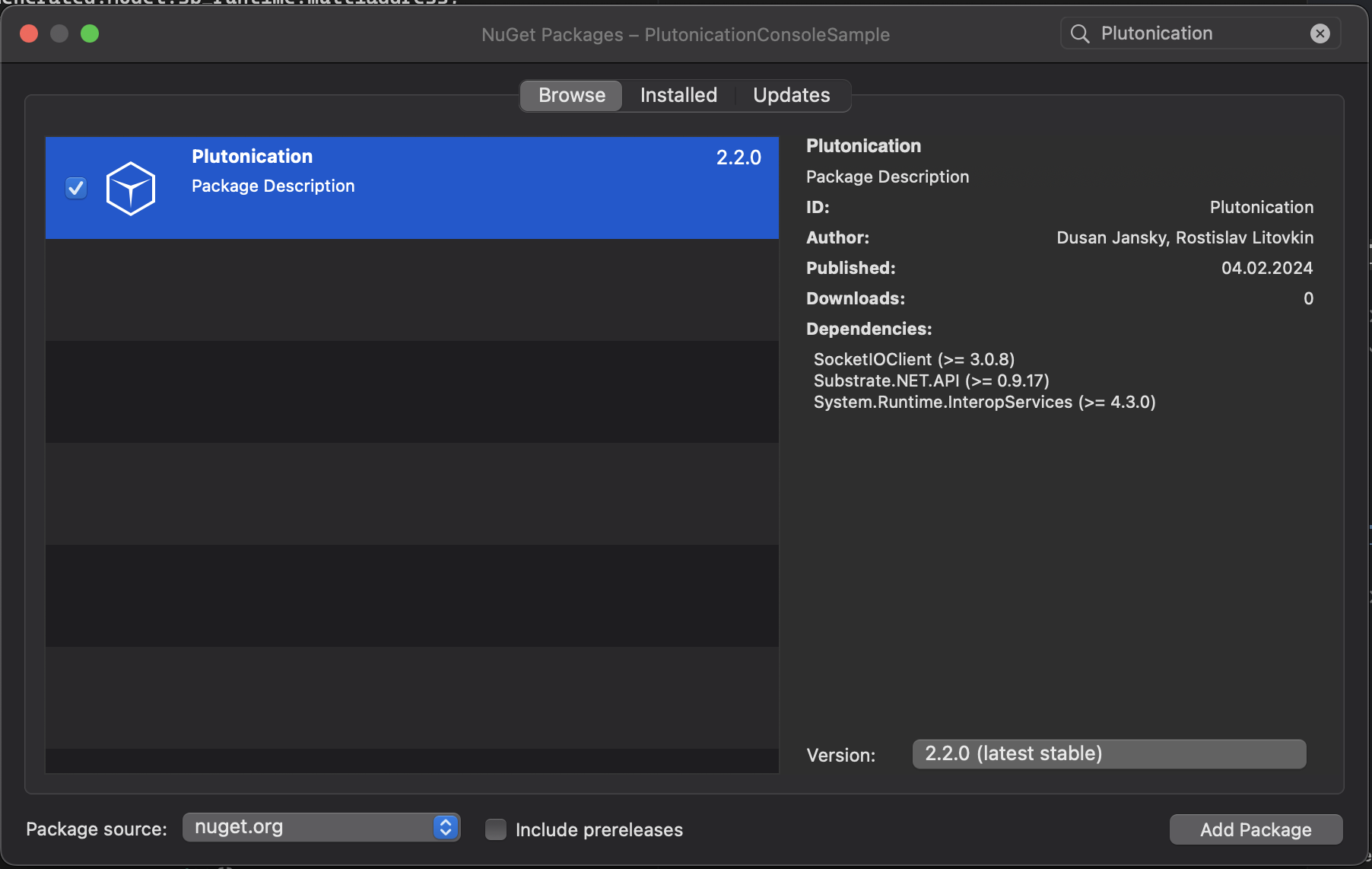
Task: Click the Add Package button
Action: tap(1256, 829)
